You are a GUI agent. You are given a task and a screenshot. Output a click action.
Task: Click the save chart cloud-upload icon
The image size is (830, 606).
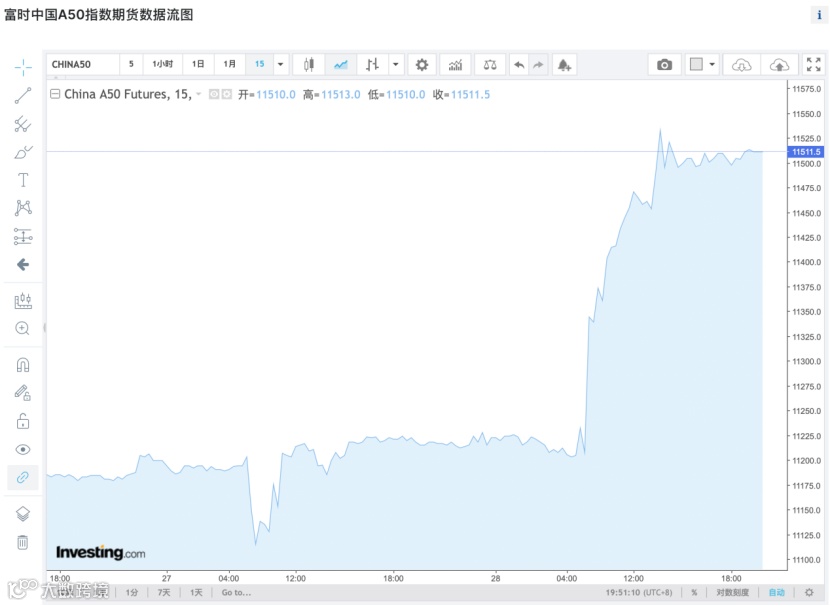tap(779, 65)
